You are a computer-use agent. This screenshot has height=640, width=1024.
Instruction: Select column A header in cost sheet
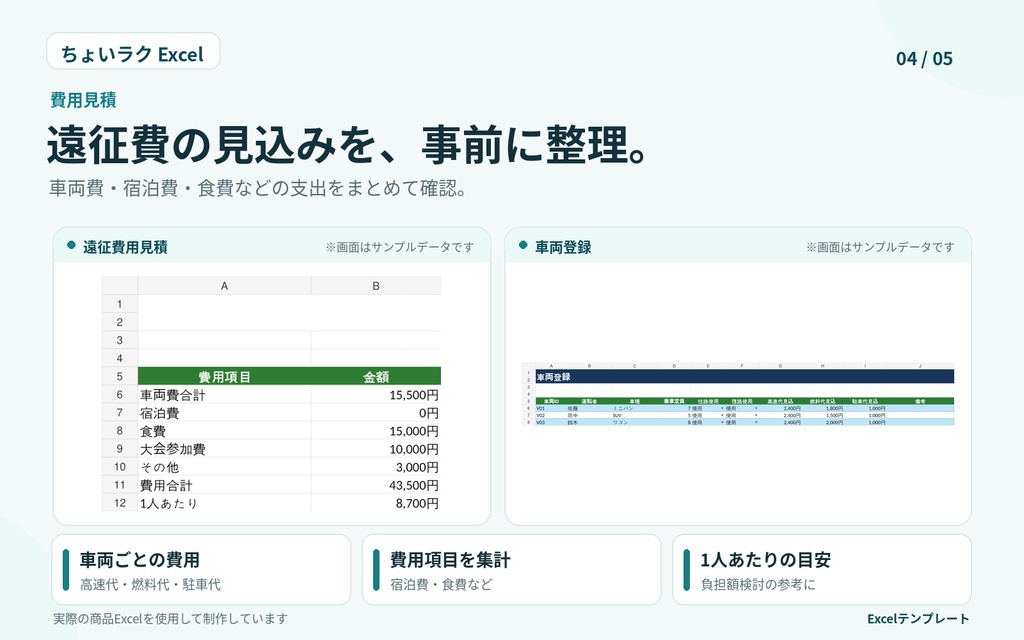(224, 285)
